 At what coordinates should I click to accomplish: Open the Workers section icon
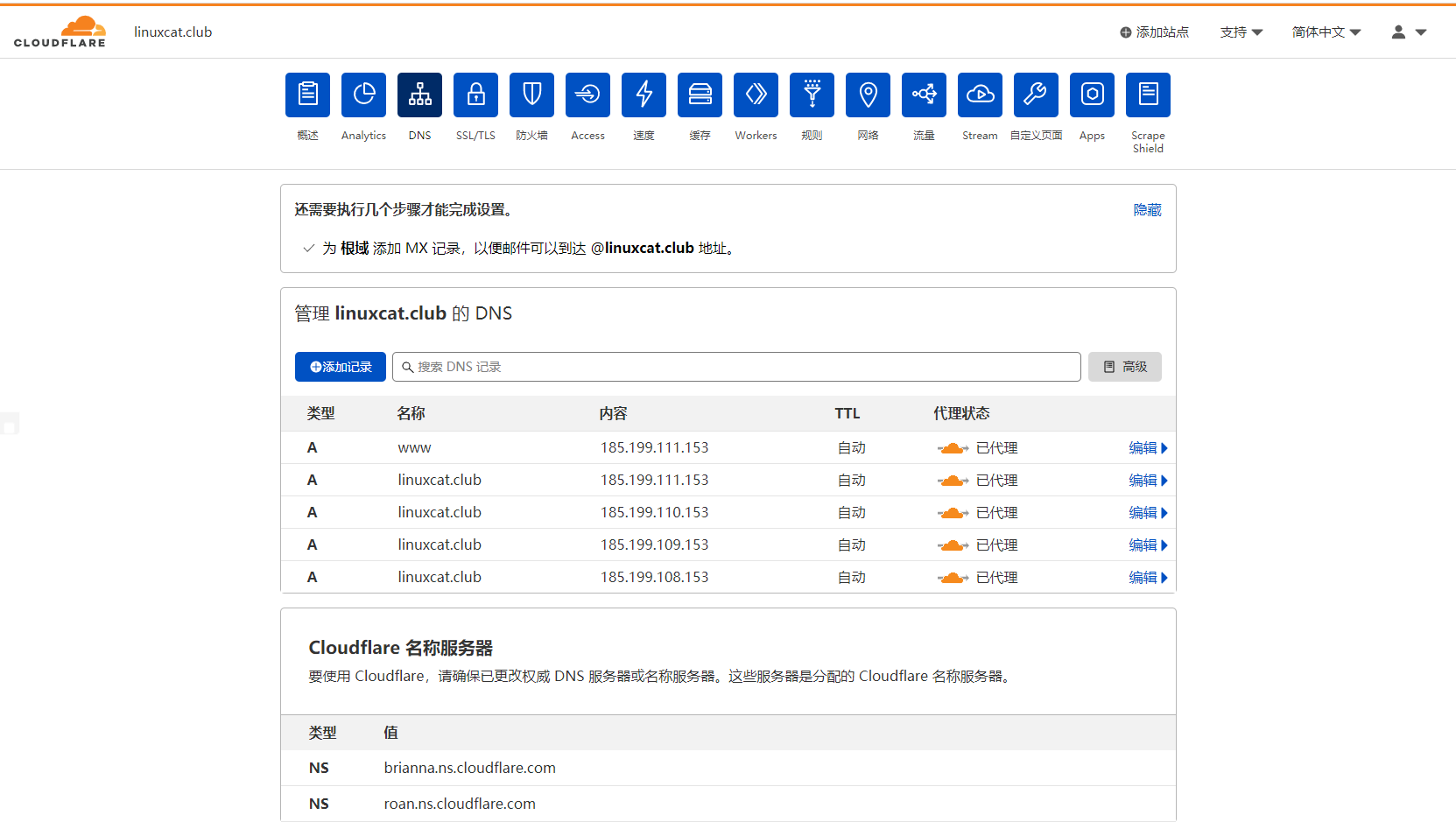[756, 95]
